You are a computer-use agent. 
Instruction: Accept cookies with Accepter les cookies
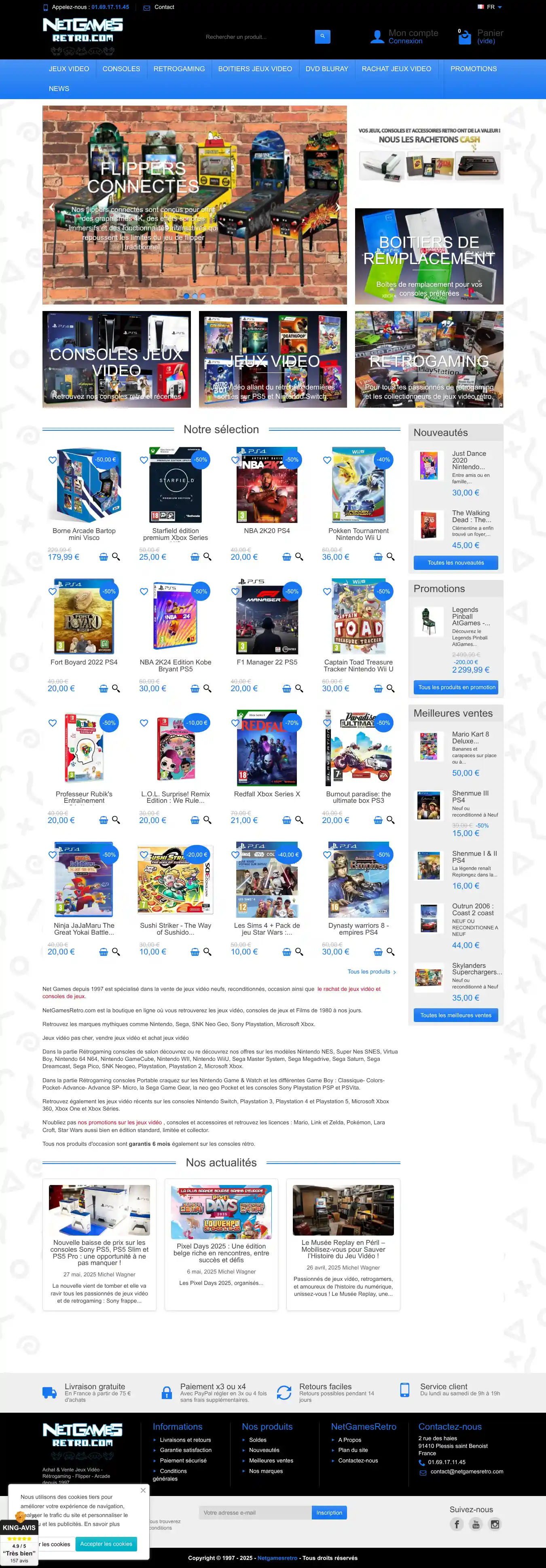click(x=106, y=1544)
